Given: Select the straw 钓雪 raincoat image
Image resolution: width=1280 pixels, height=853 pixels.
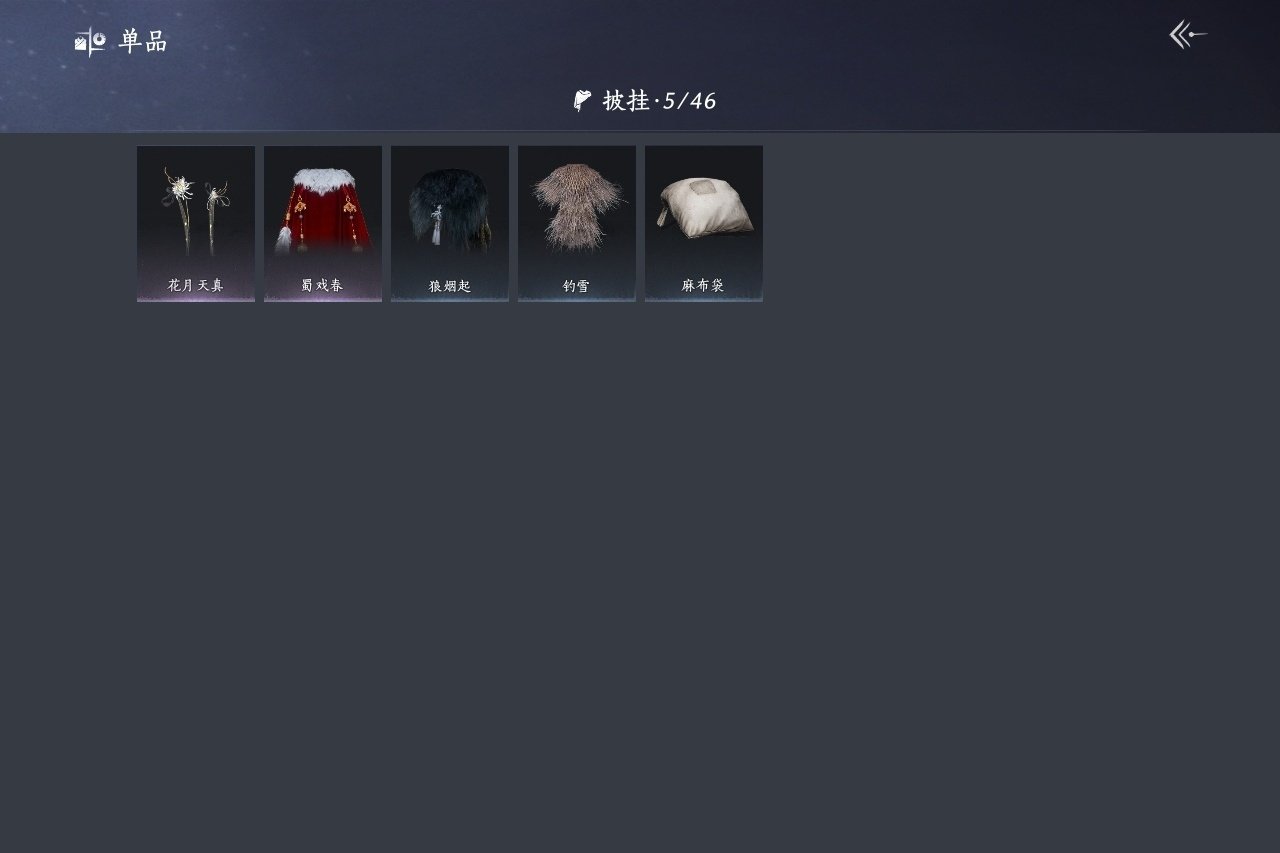Looking at the screenshot, I should coord(577,206).
